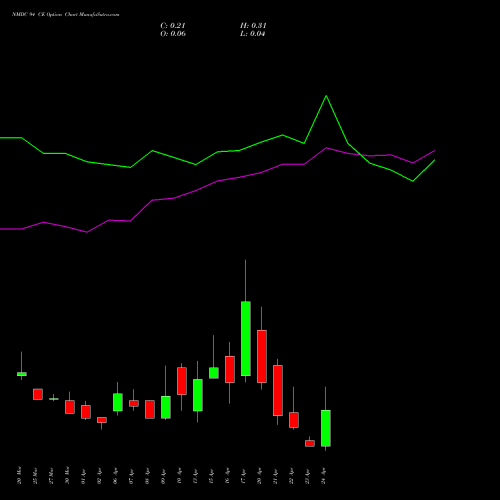Click the '17 Apr' date axis label

(243, 476)
